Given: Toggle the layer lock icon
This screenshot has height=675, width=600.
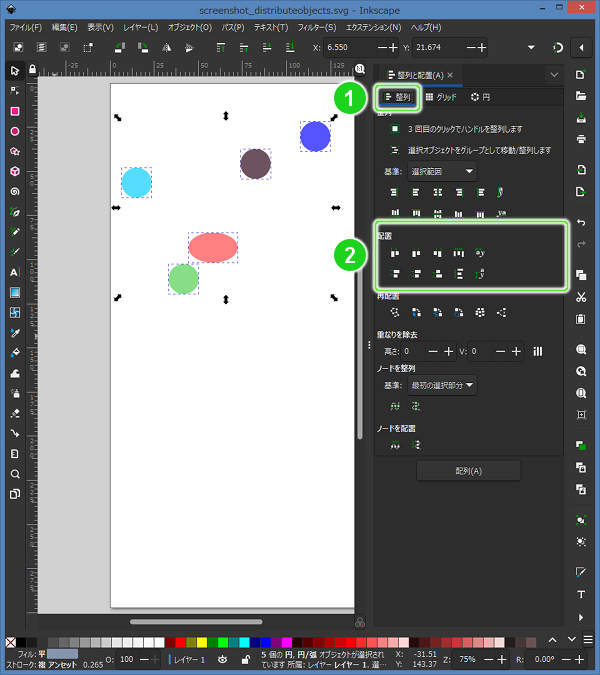Looking at the screenshot, I should tap(246, 660).
